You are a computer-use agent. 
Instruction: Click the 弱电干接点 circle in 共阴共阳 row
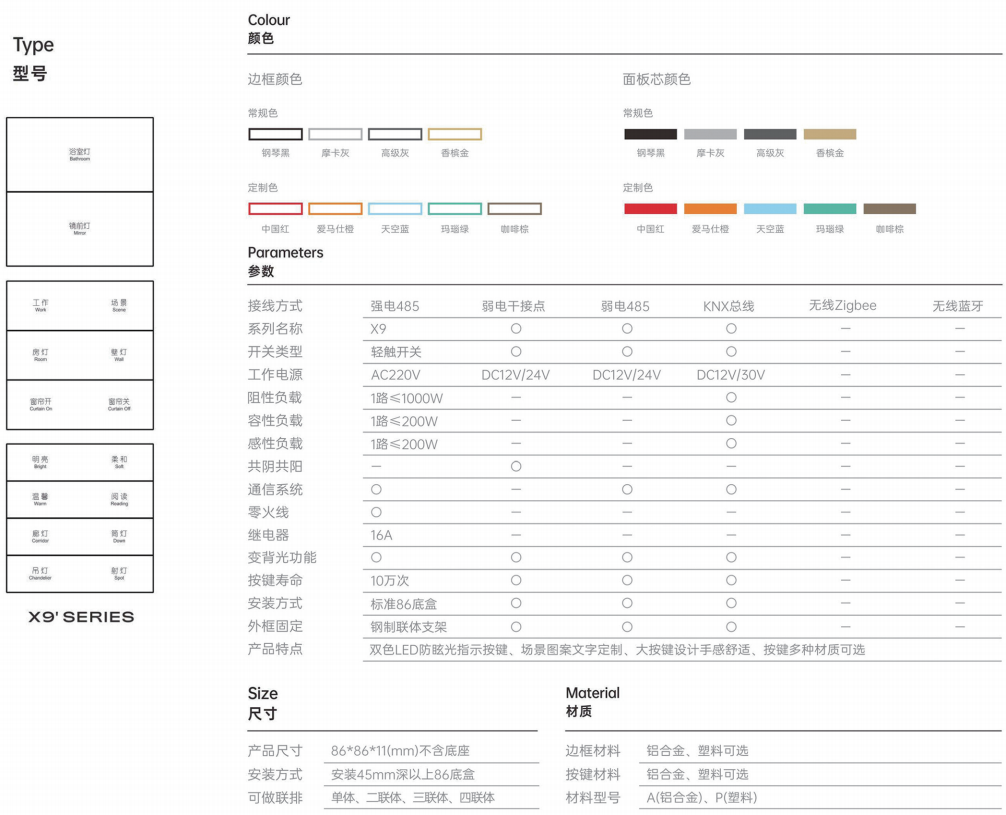click(x=516, y=467)
